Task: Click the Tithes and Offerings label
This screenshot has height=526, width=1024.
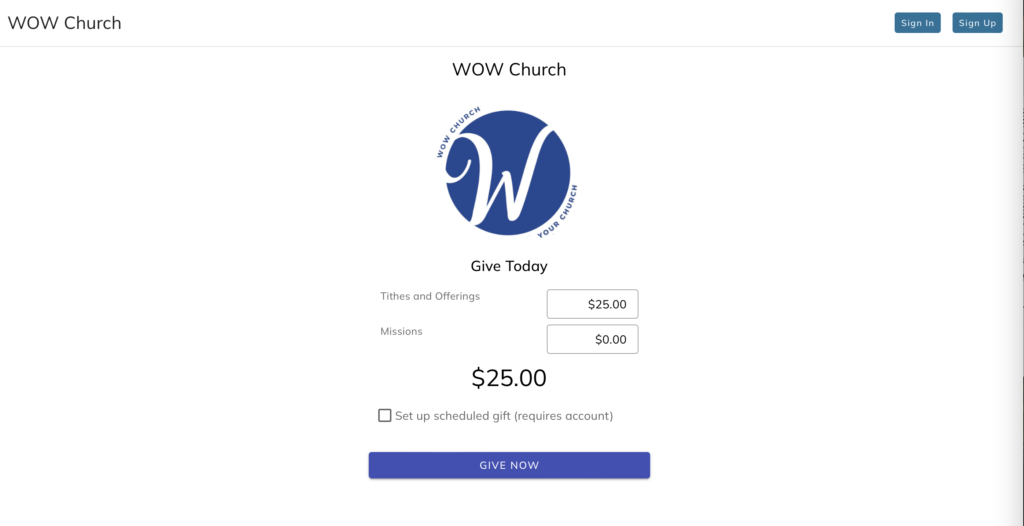Action: coord(430,296)
